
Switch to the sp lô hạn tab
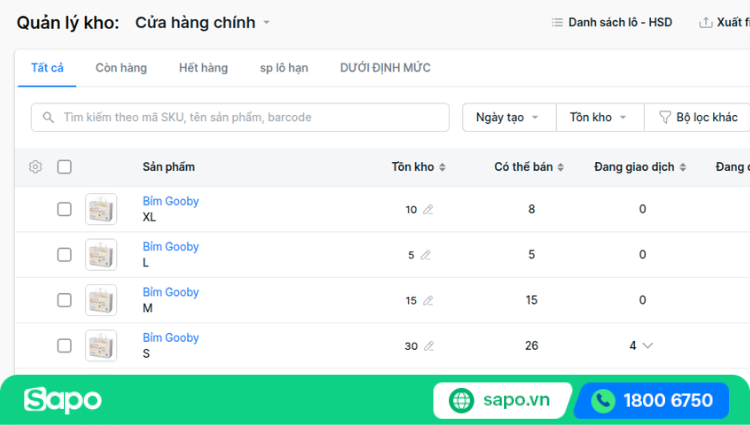point(284,68)
